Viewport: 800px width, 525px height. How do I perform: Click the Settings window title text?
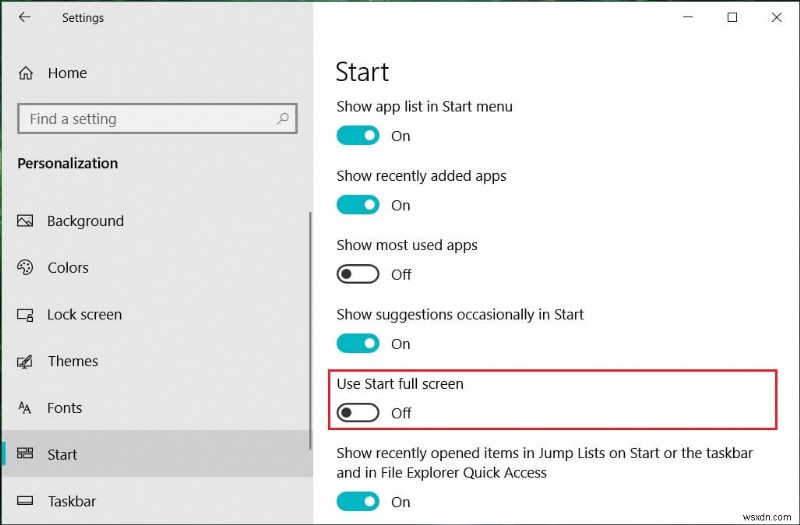click(83, 18)
